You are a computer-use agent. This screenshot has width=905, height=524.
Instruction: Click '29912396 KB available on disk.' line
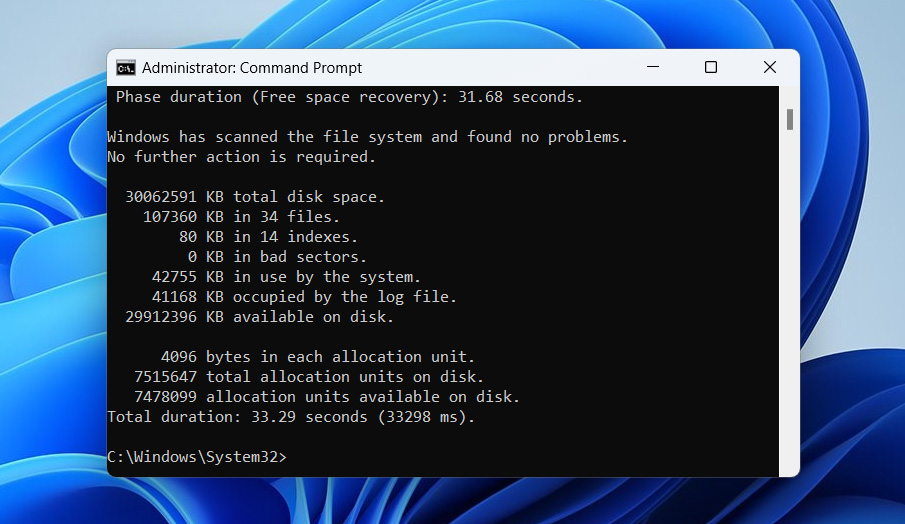click(x=260, y=317)
